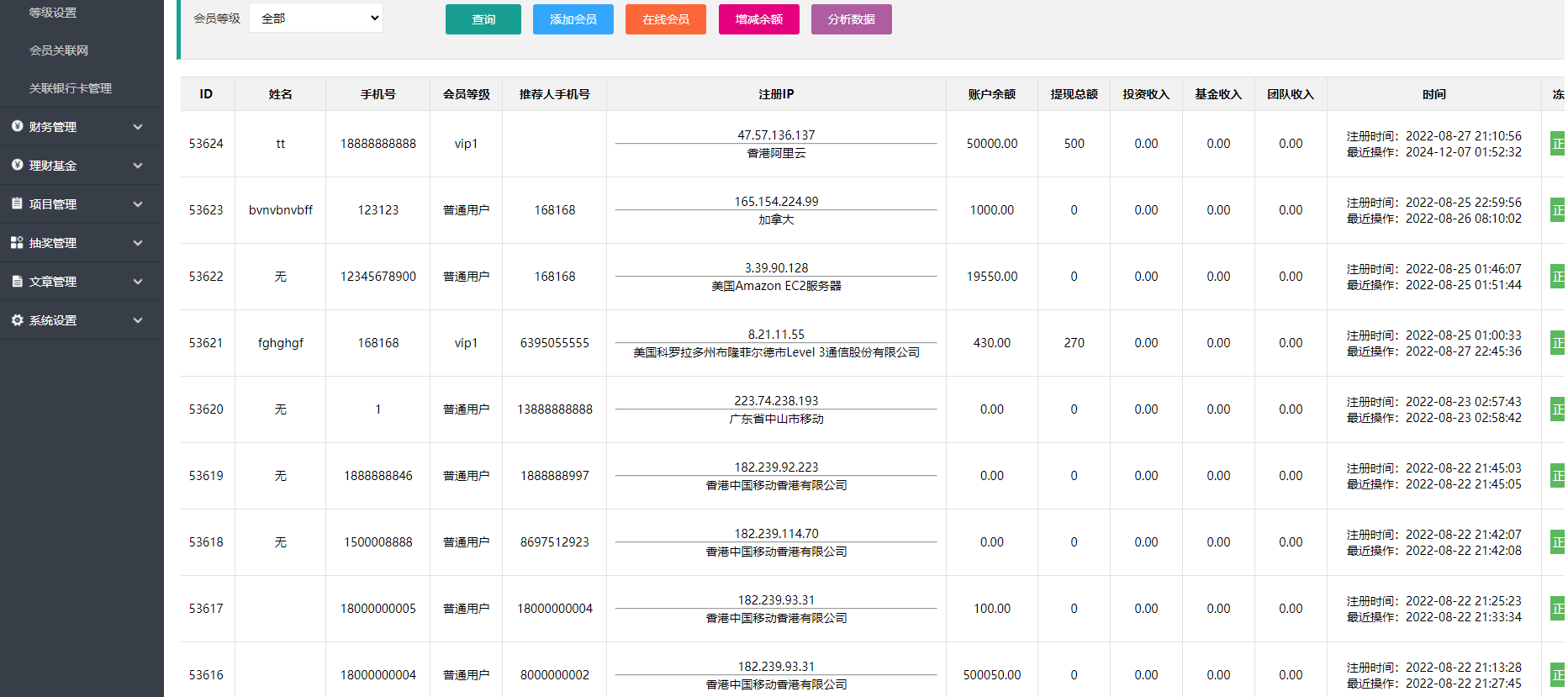Expand the 财务管理 menu chevron

138,127
